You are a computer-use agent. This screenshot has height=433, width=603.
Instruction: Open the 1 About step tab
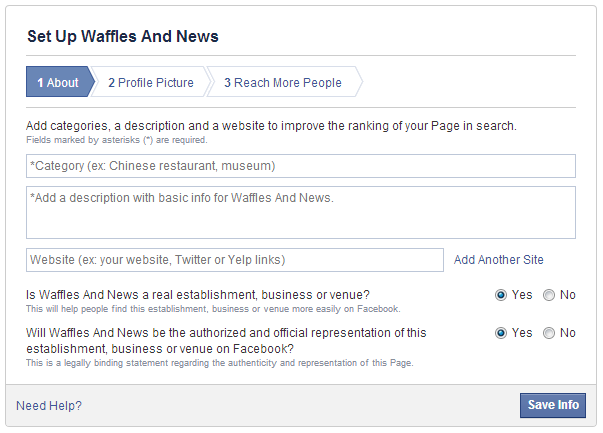60,82
